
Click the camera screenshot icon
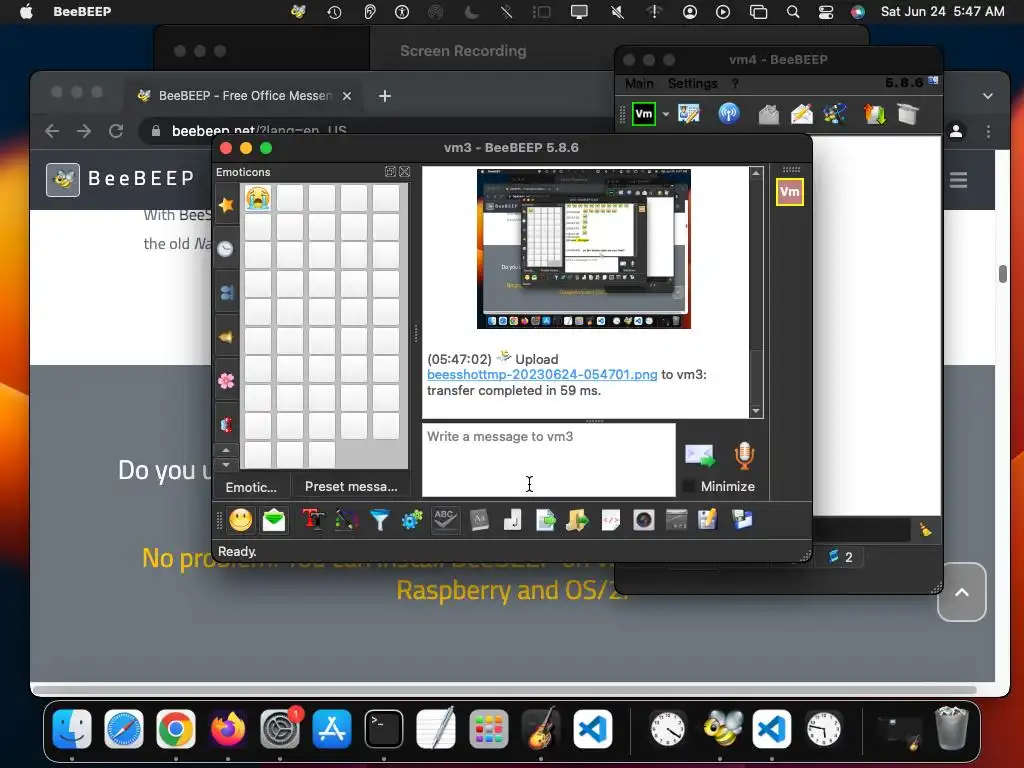coord(644,520)
